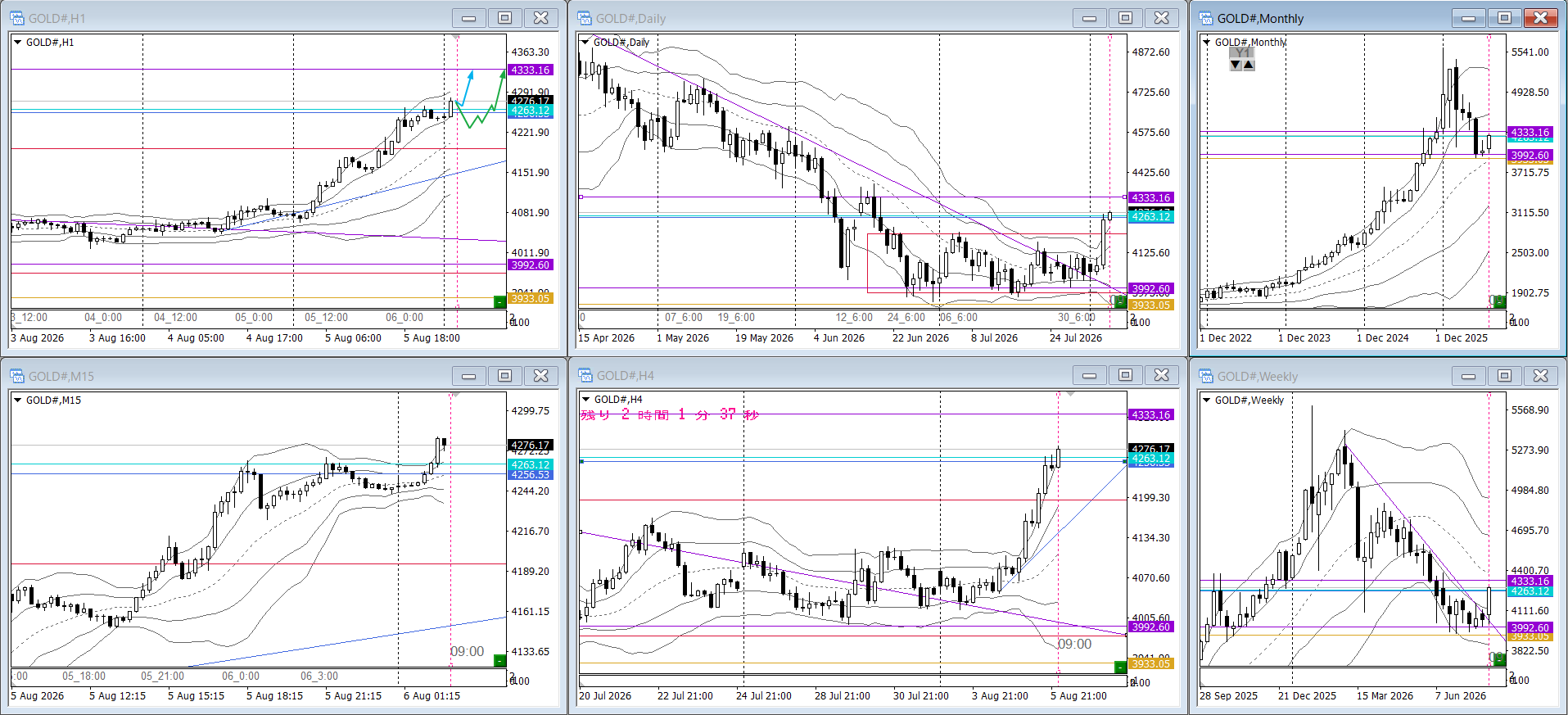Image resolution: width=1568 pixels, height=715 pixels.
Task: Click the chart shift marker atop the H4 chart
Action: (x=1070, y=394)
